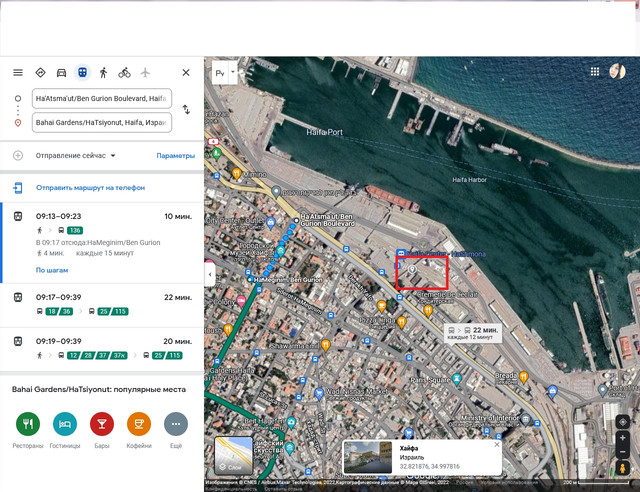Click Shawarma Emil restaurant marker
Image resolution: width=640 pixels, height=492 pixels.
pos(325,345)
